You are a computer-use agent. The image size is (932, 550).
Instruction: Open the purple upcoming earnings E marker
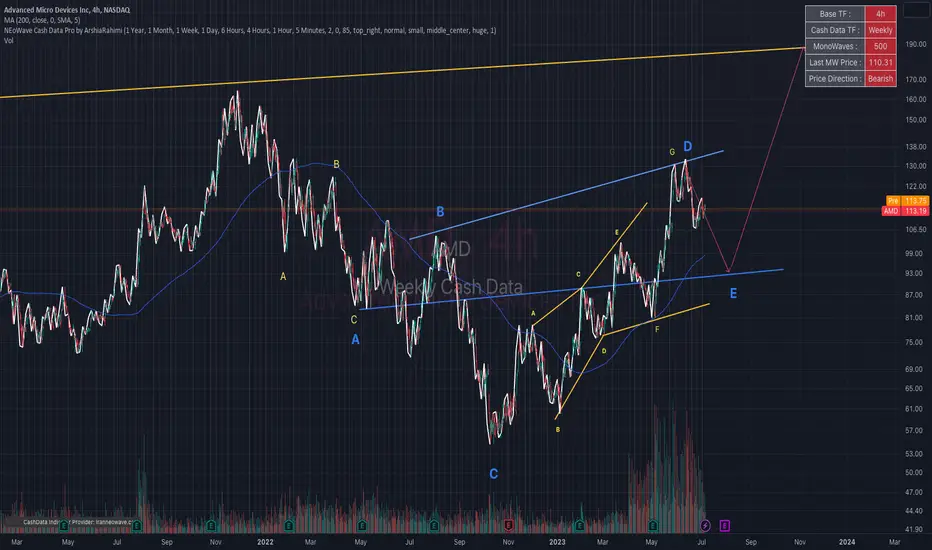pos(725,526)
